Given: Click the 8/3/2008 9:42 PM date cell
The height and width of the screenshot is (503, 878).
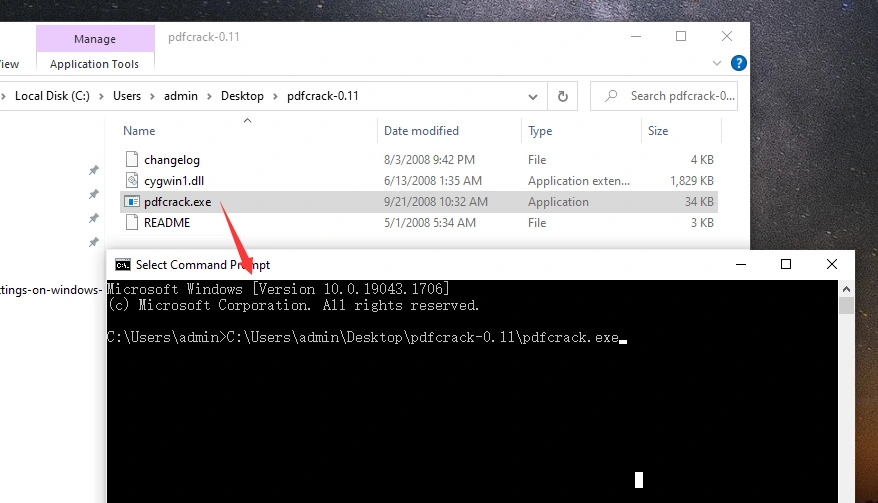Looking at the screenshot, I should (429, 160).
